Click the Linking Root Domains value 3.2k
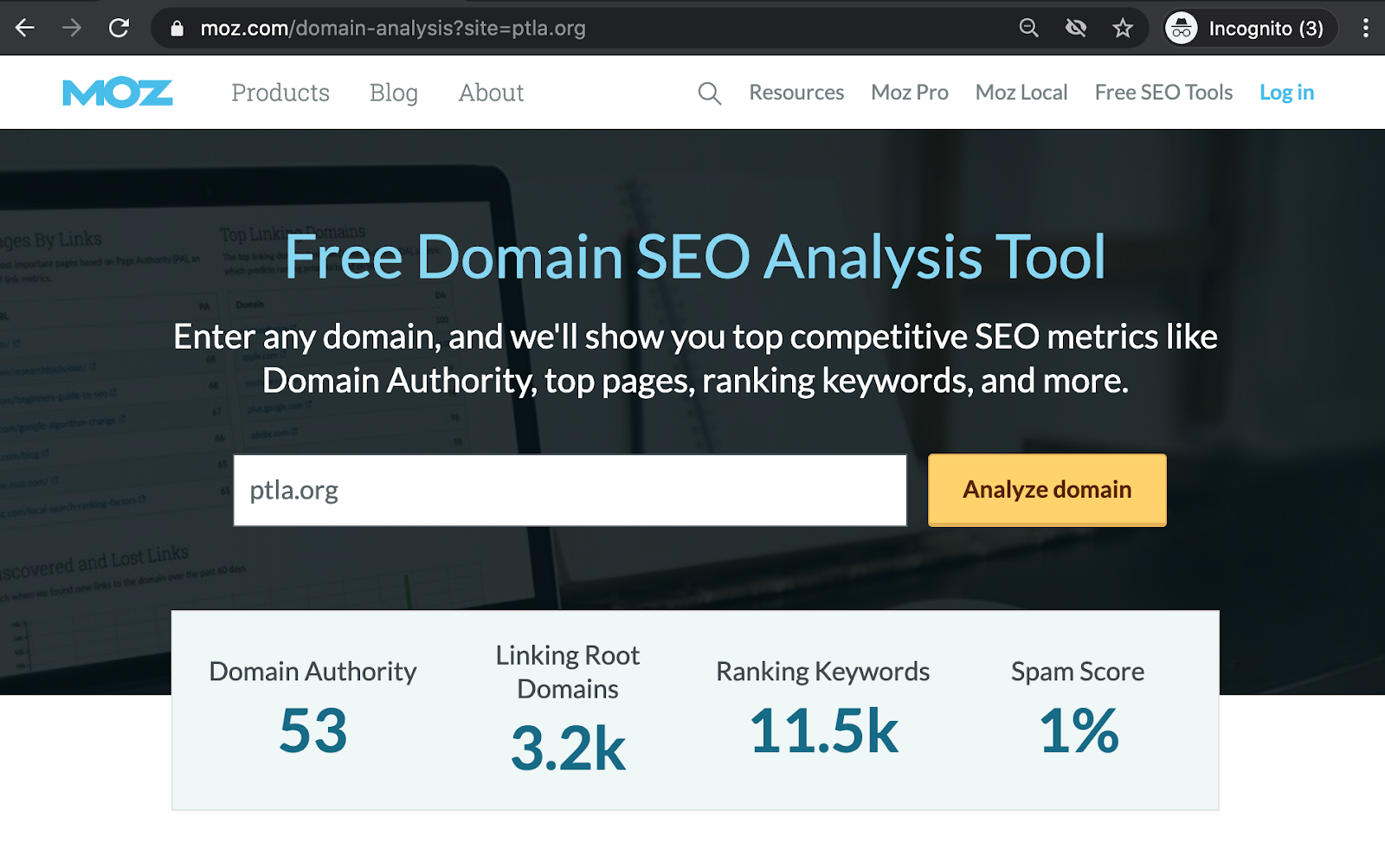This screenshot has width=1385, height=868. click(568, 748)
